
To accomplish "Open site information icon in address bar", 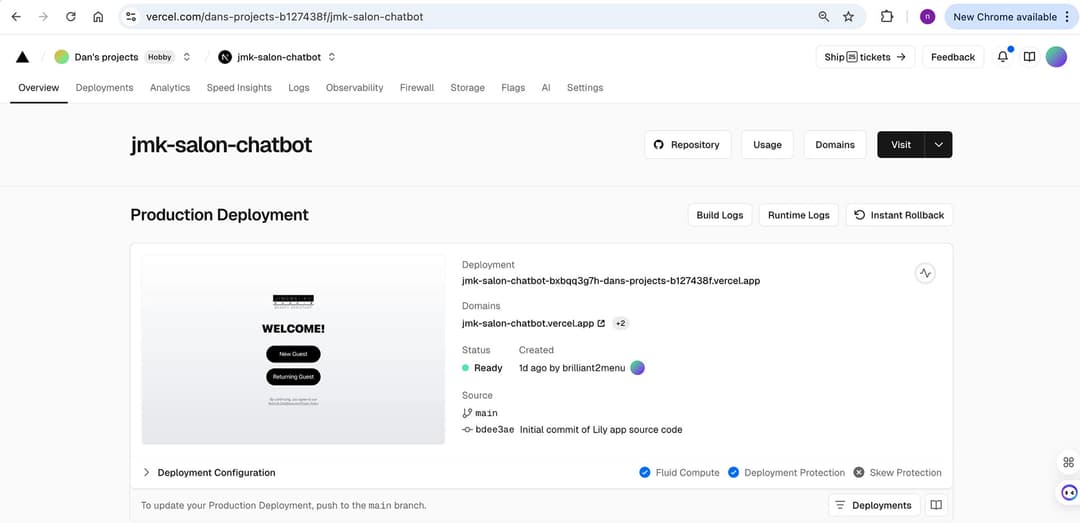I will [x=132, y=17].
